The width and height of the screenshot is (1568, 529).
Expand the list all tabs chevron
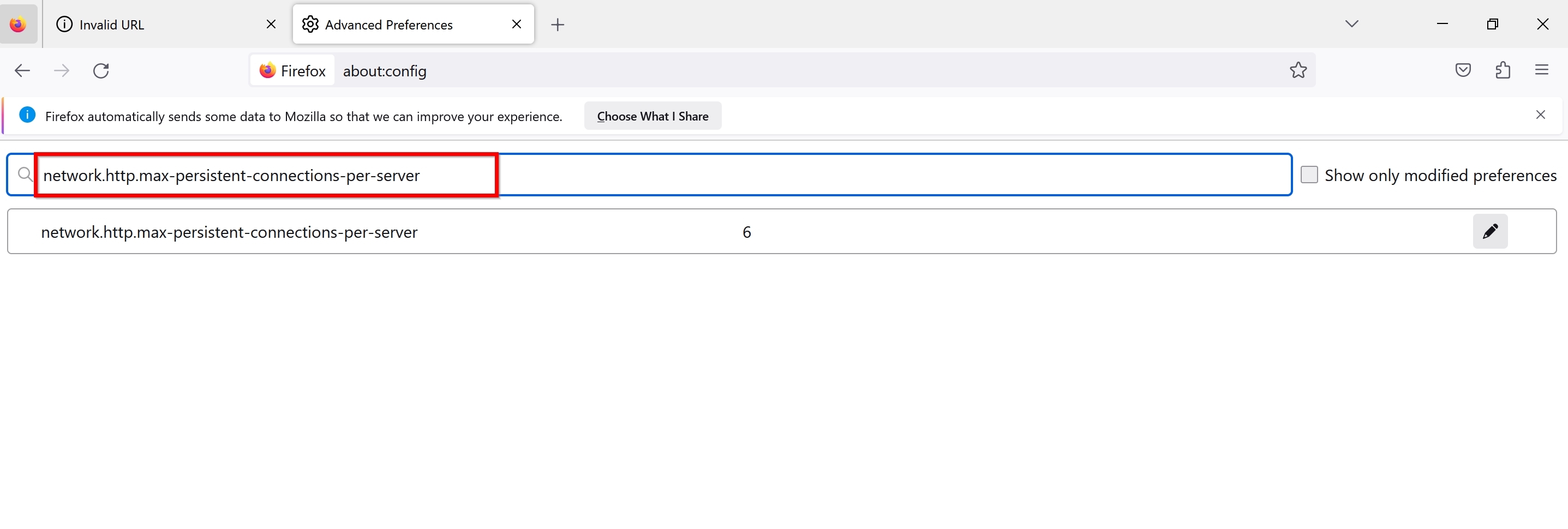pyautogui.click(x=1351, y=25)
